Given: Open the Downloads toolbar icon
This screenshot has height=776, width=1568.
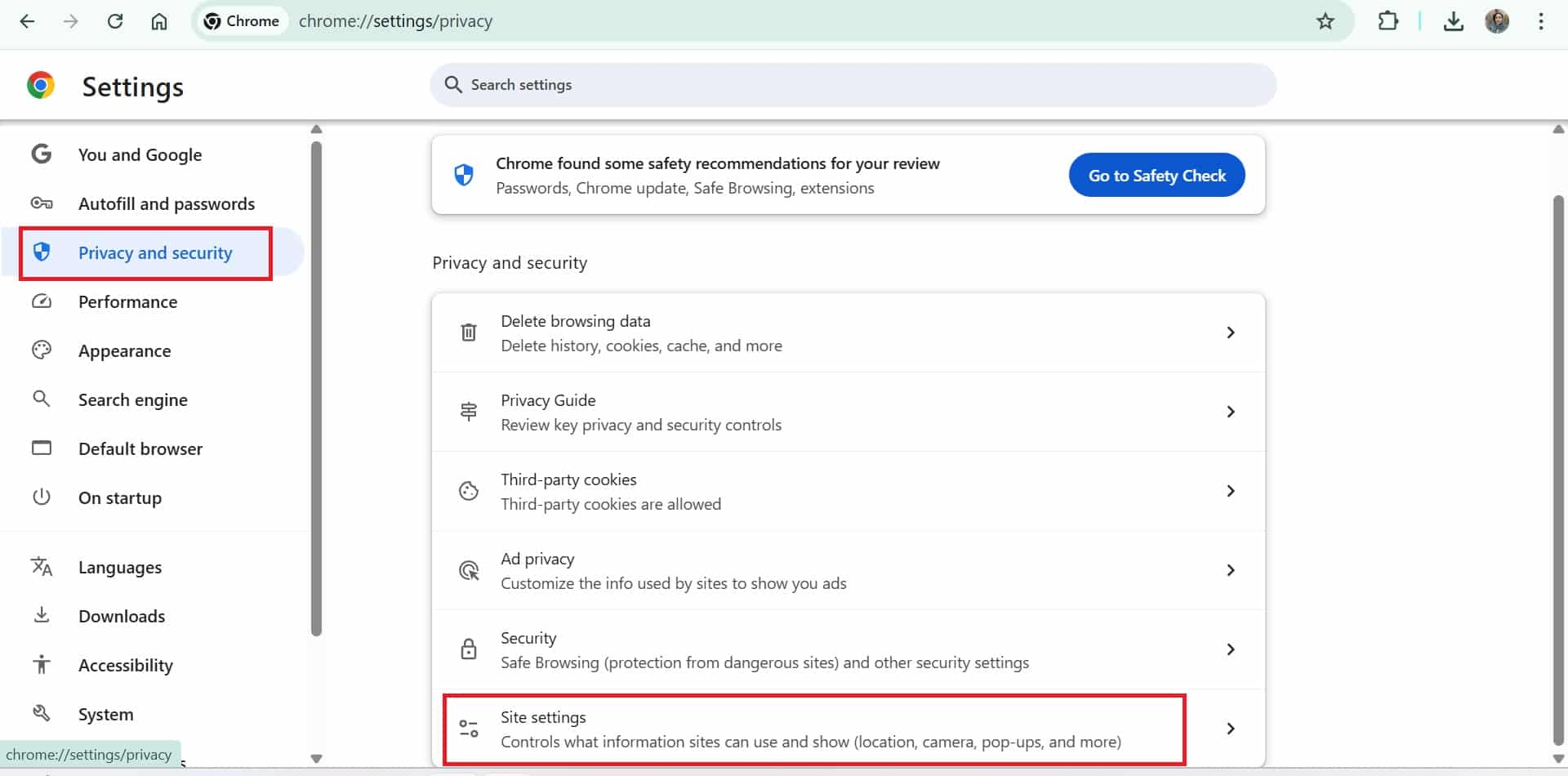Looking at the screenshot, I should coord(1453,21).
